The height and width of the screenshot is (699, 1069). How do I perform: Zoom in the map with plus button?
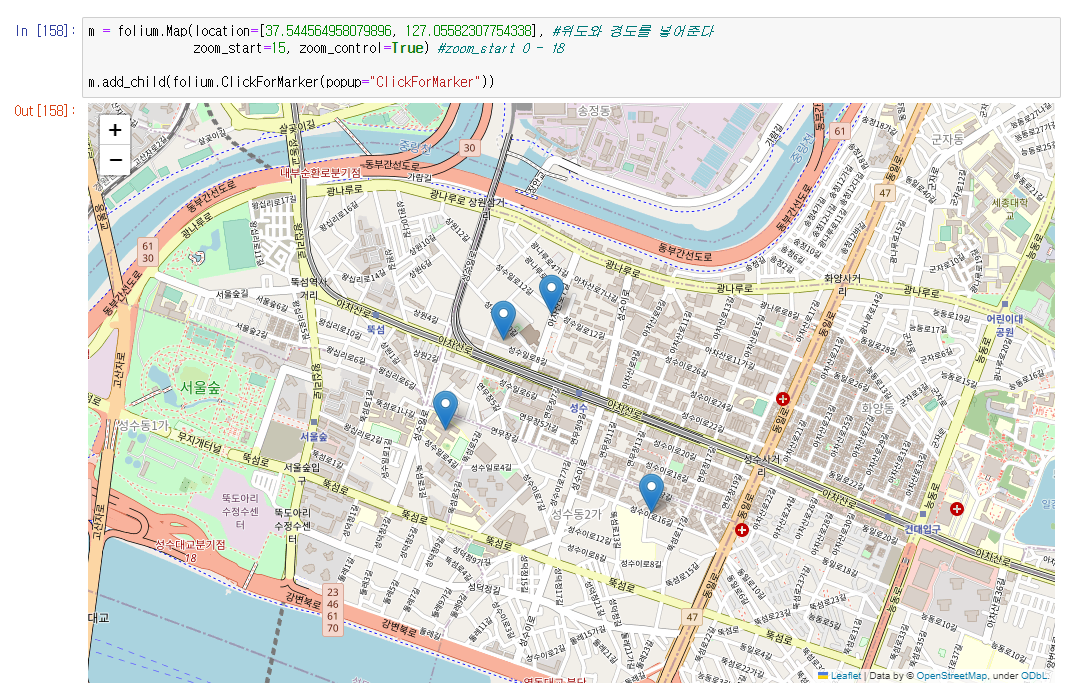[115, 130]
